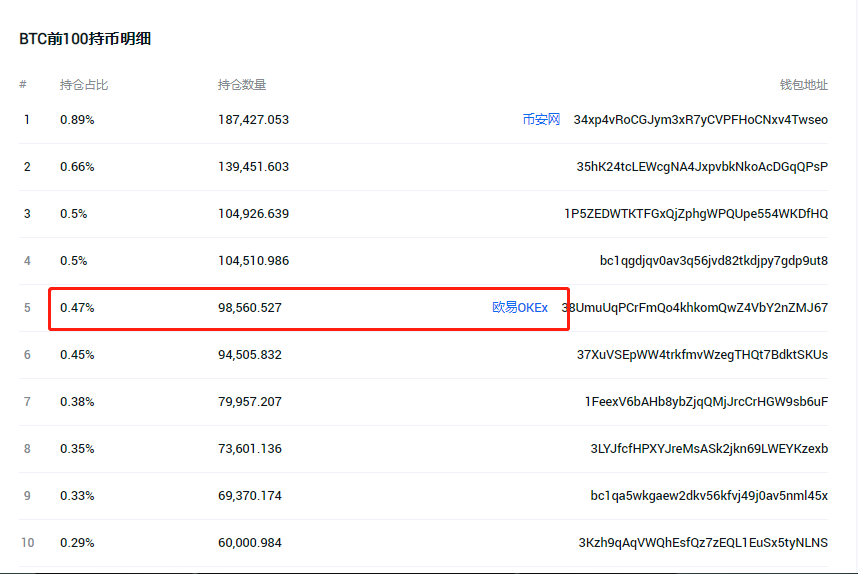Image resolution: width=858 pixels, height=574 pixels.
Task: Click the 0.66% holding percentage
Action: (x=77, y=167)
